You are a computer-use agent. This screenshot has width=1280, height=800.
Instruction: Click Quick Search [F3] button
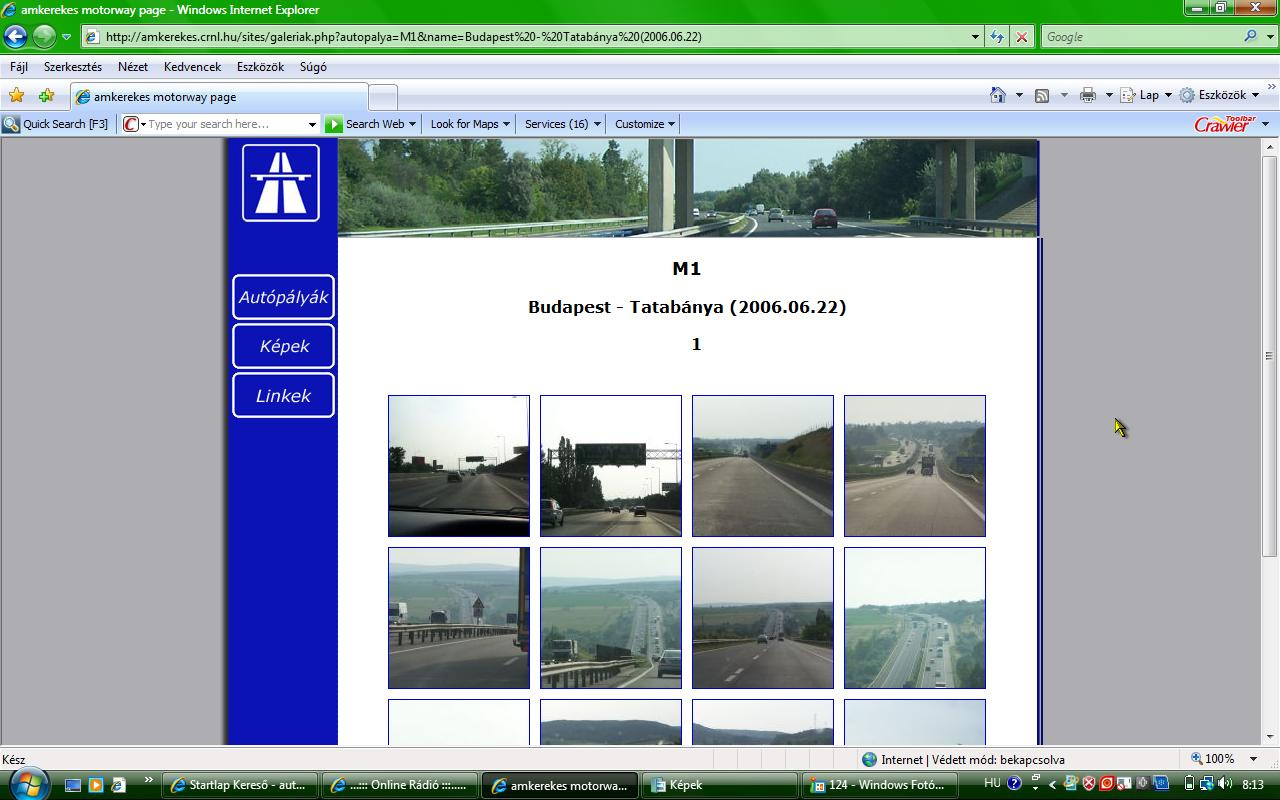(56, 124)
